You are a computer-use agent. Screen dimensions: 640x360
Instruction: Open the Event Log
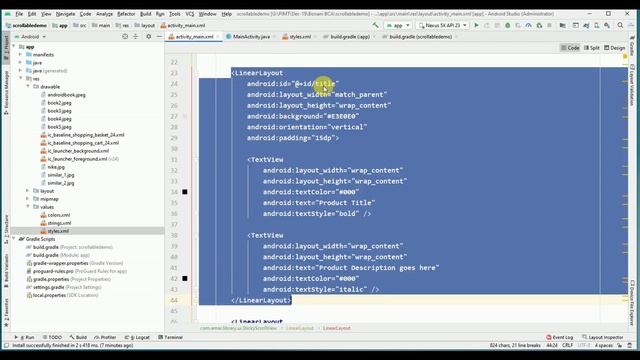click(x=560, y=337)
